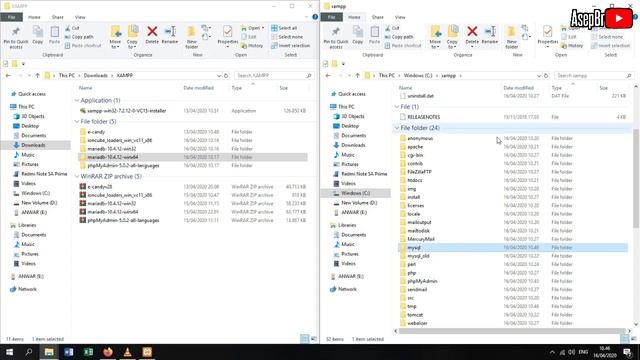Collapse File folder (24) group in right window
The width and height of the screenshot is (640, 360).
tap(397, 128)
